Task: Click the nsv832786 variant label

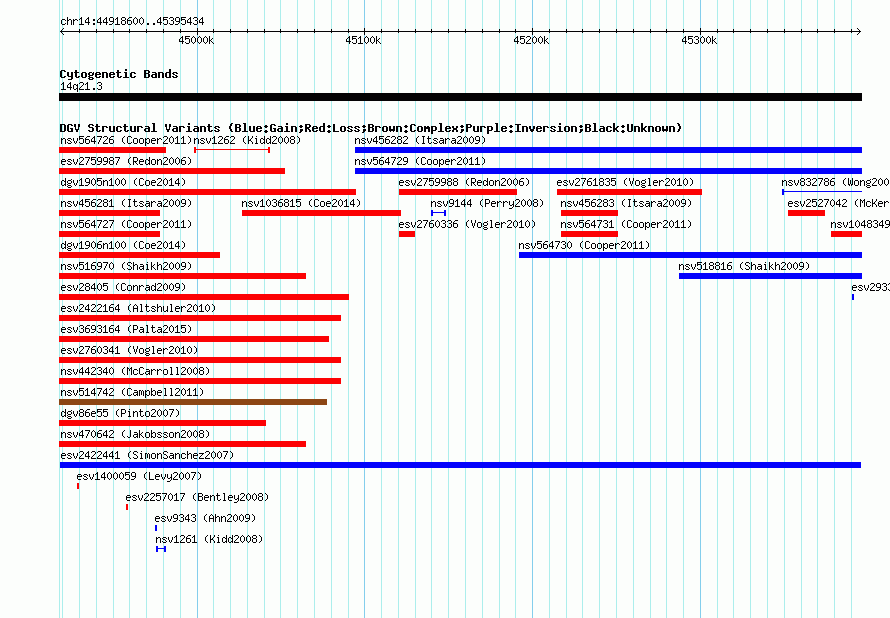Action: pos(835,182)
